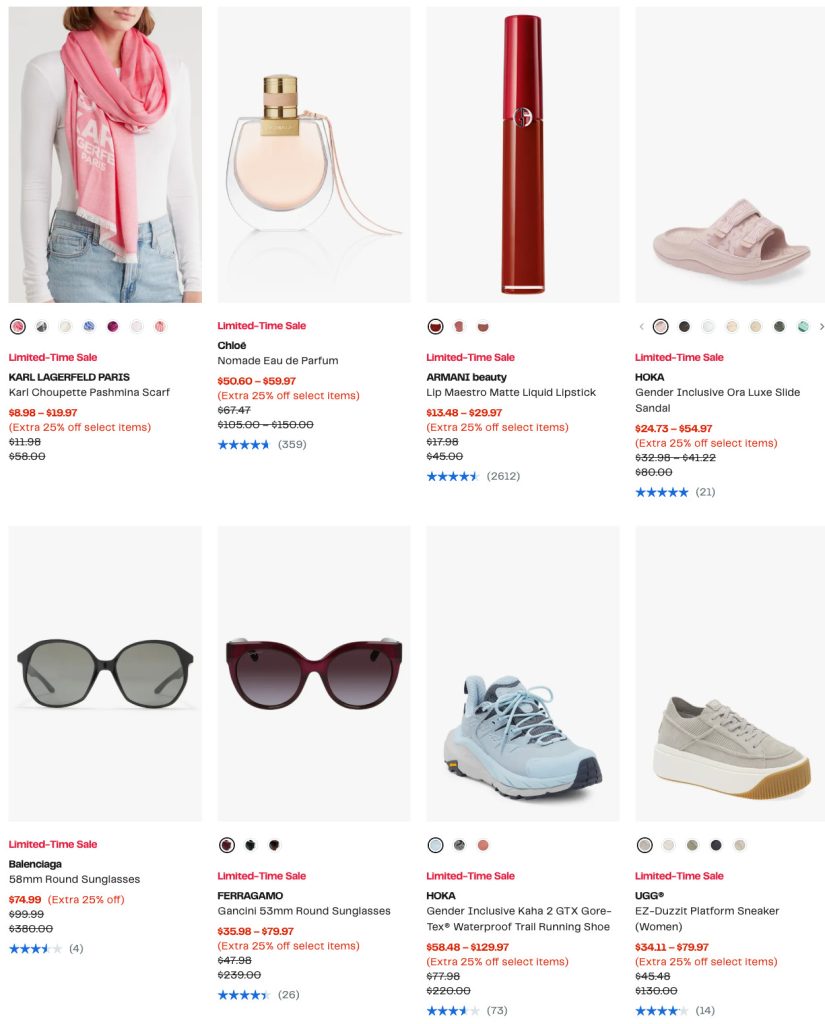Click the star rating for HOKA Kaha trail shoe
Image resolution: width=825 pixels, height=1024 pixels.
pyautogui.click(x=453, y=1011)
